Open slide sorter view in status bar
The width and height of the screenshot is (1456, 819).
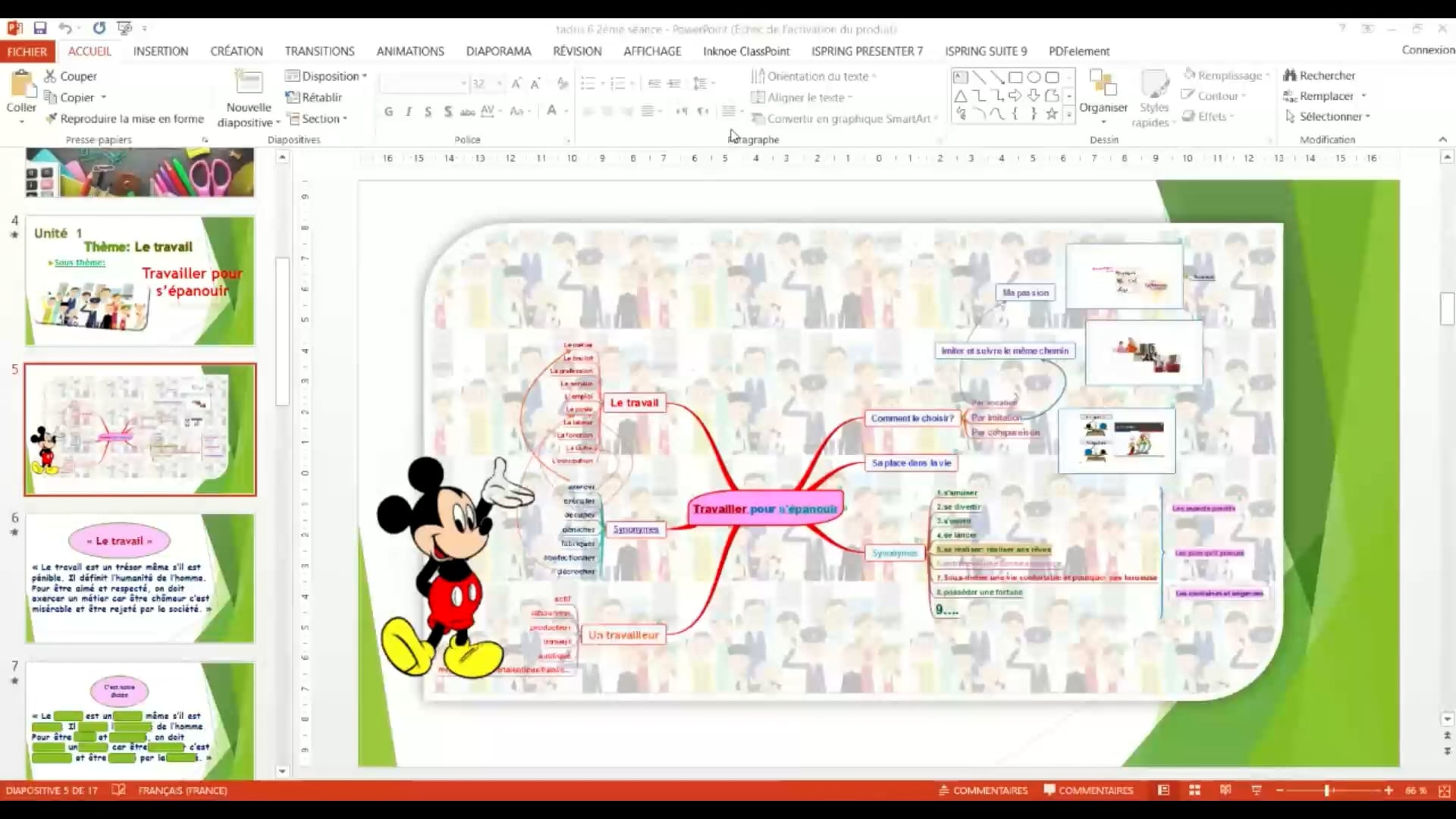click(x=1194, y=790)
